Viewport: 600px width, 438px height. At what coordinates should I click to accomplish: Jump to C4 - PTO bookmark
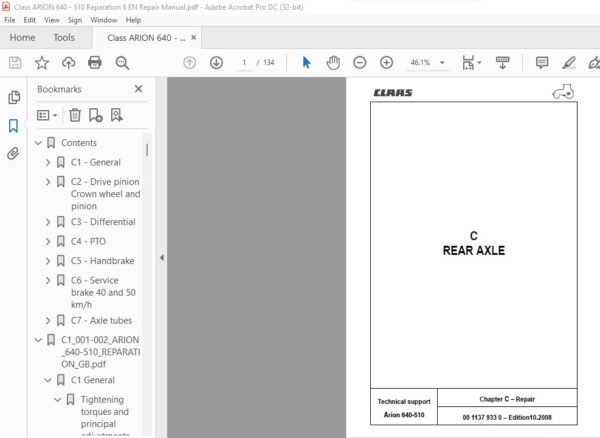tap(88, 241)
